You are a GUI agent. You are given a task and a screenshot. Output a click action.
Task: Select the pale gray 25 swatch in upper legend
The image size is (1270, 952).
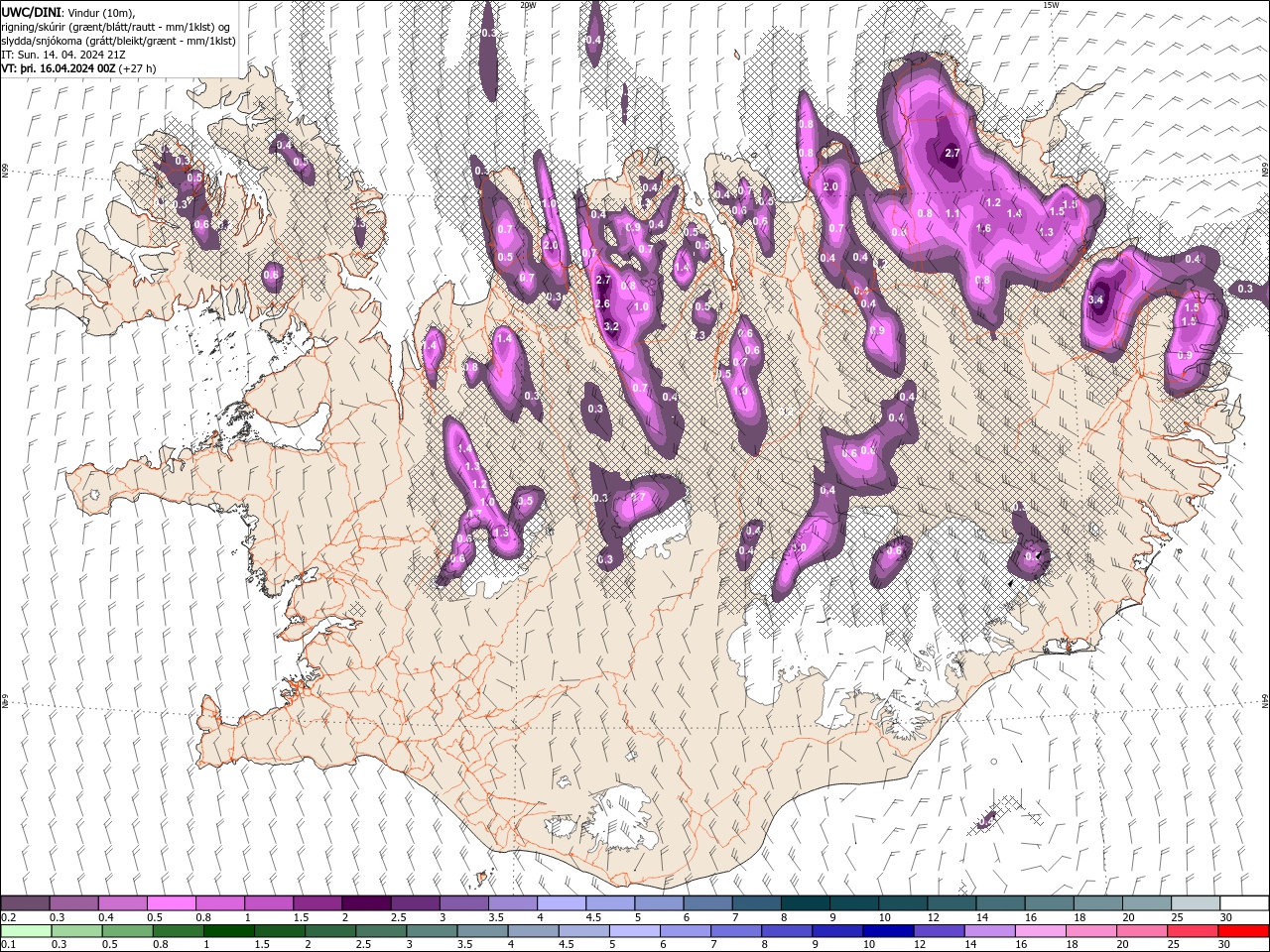tap(1196, 902)
